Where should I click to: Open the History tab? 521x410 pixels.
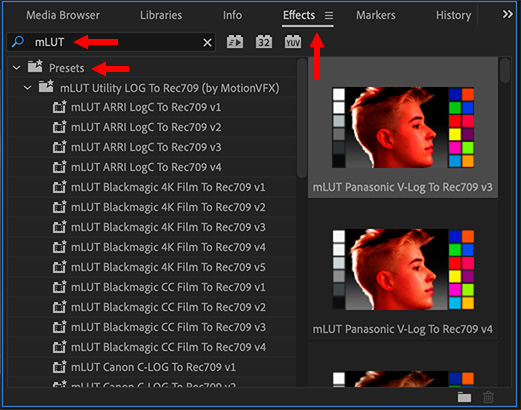coord(454,15)
